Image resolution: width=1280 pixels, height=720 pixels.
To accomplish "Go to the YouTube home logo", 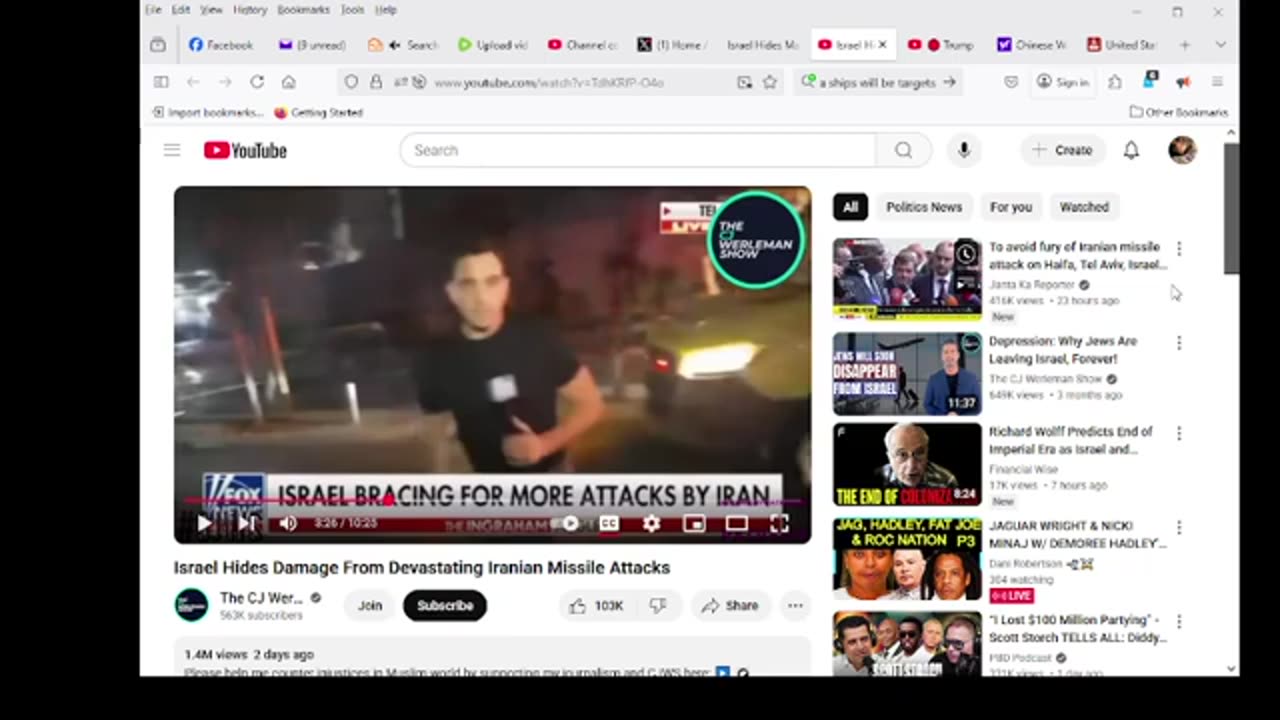I will pyautogui.click(x=245, y=150).
